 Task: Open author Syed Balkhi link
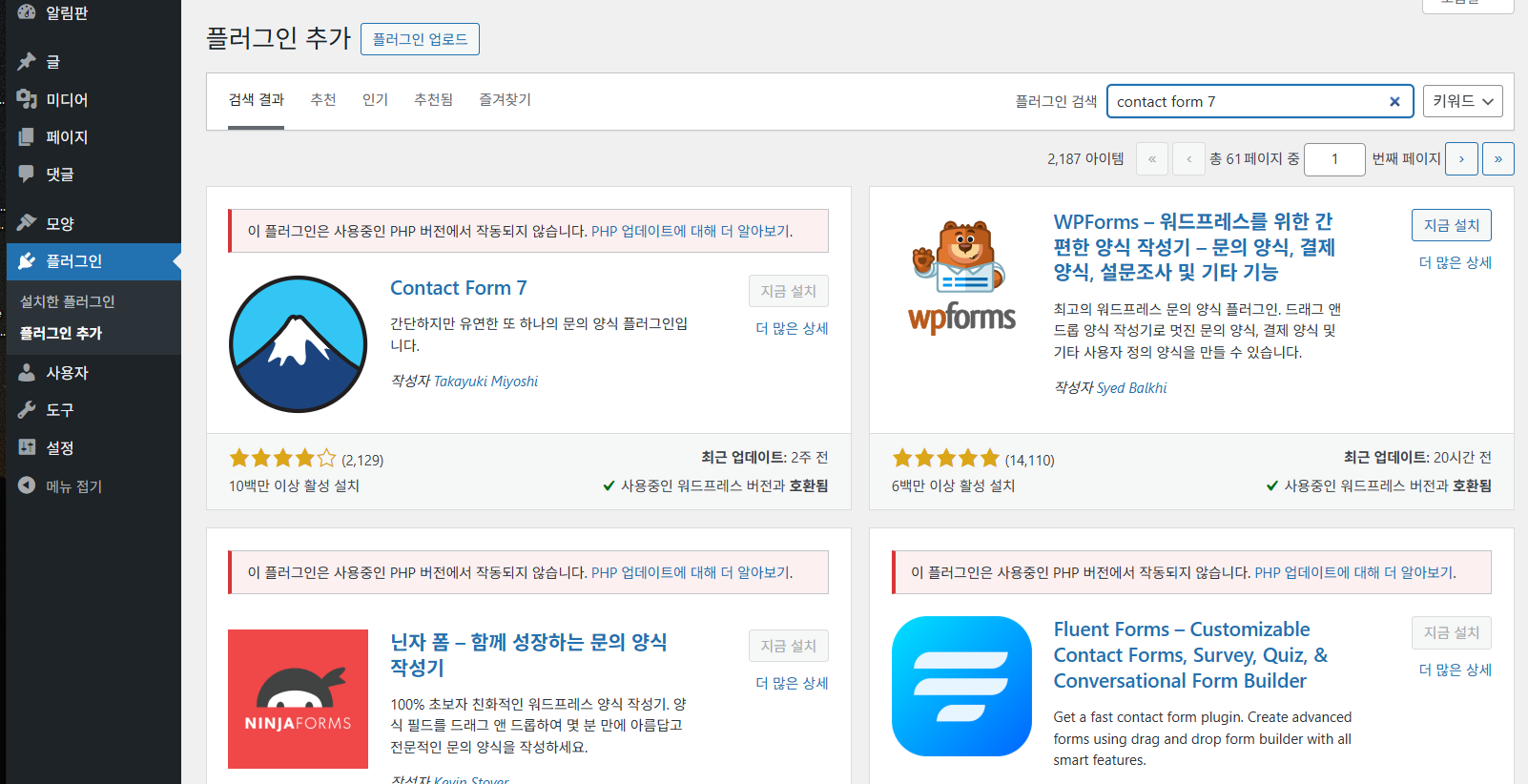(x=1131, y=387)
